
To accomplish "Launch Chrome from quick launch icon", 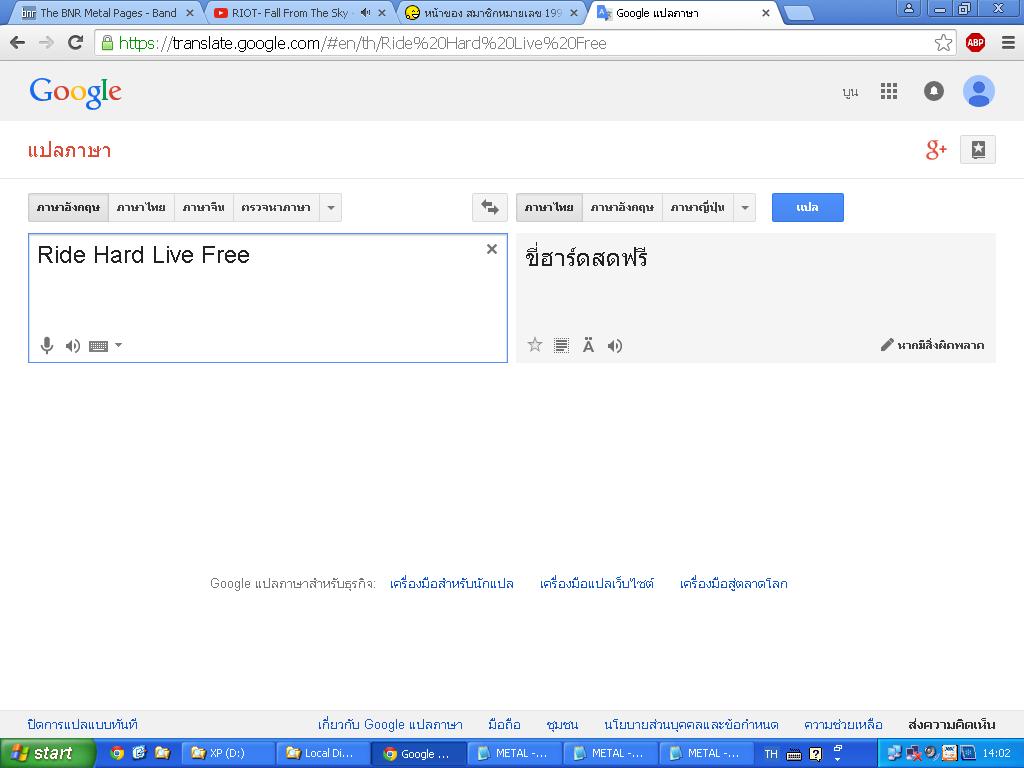I will [x=117, y=753].
